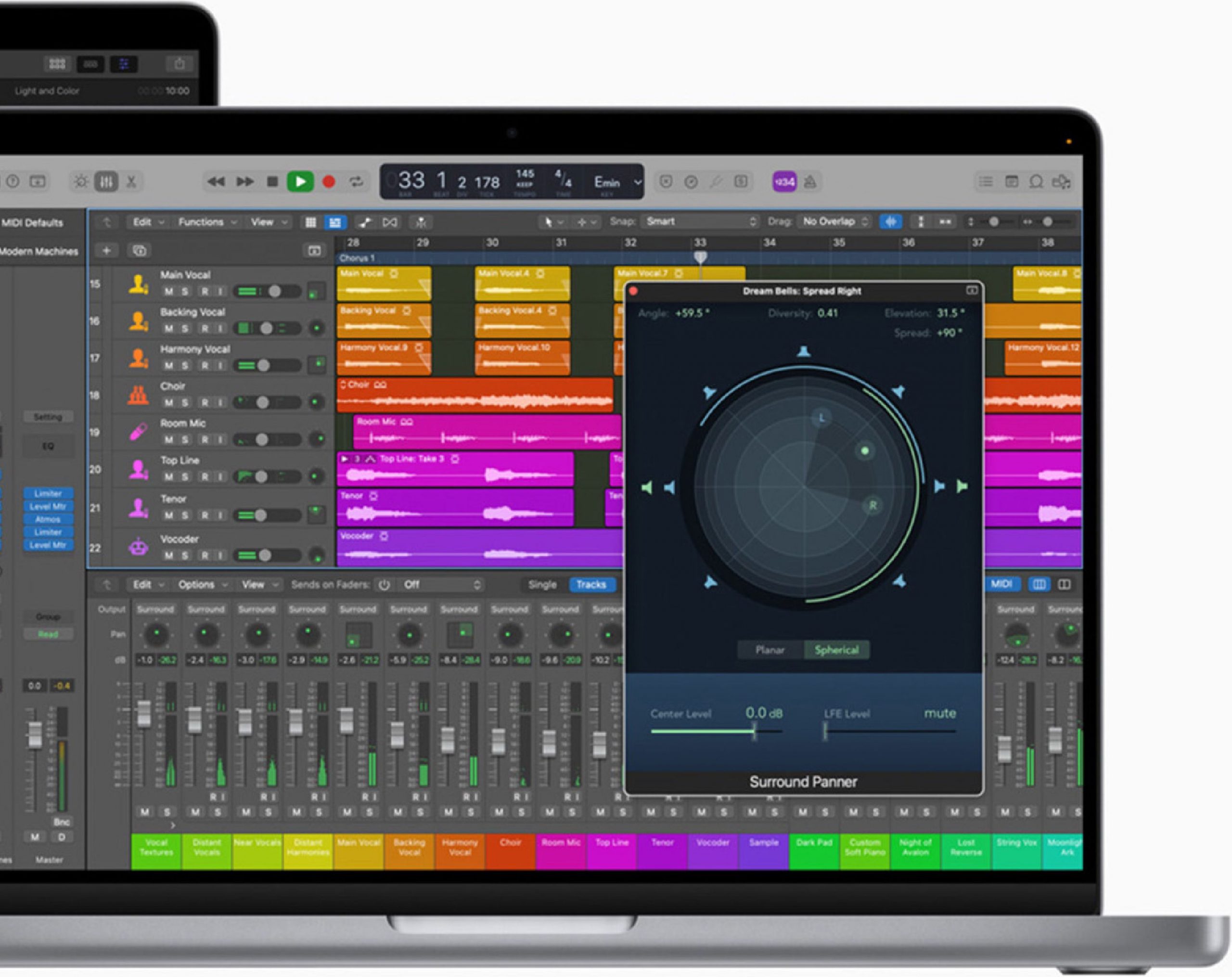Open the Drag No Overlap dropdown
This screenshot has width=1232, height=977.
pos(836,221)
